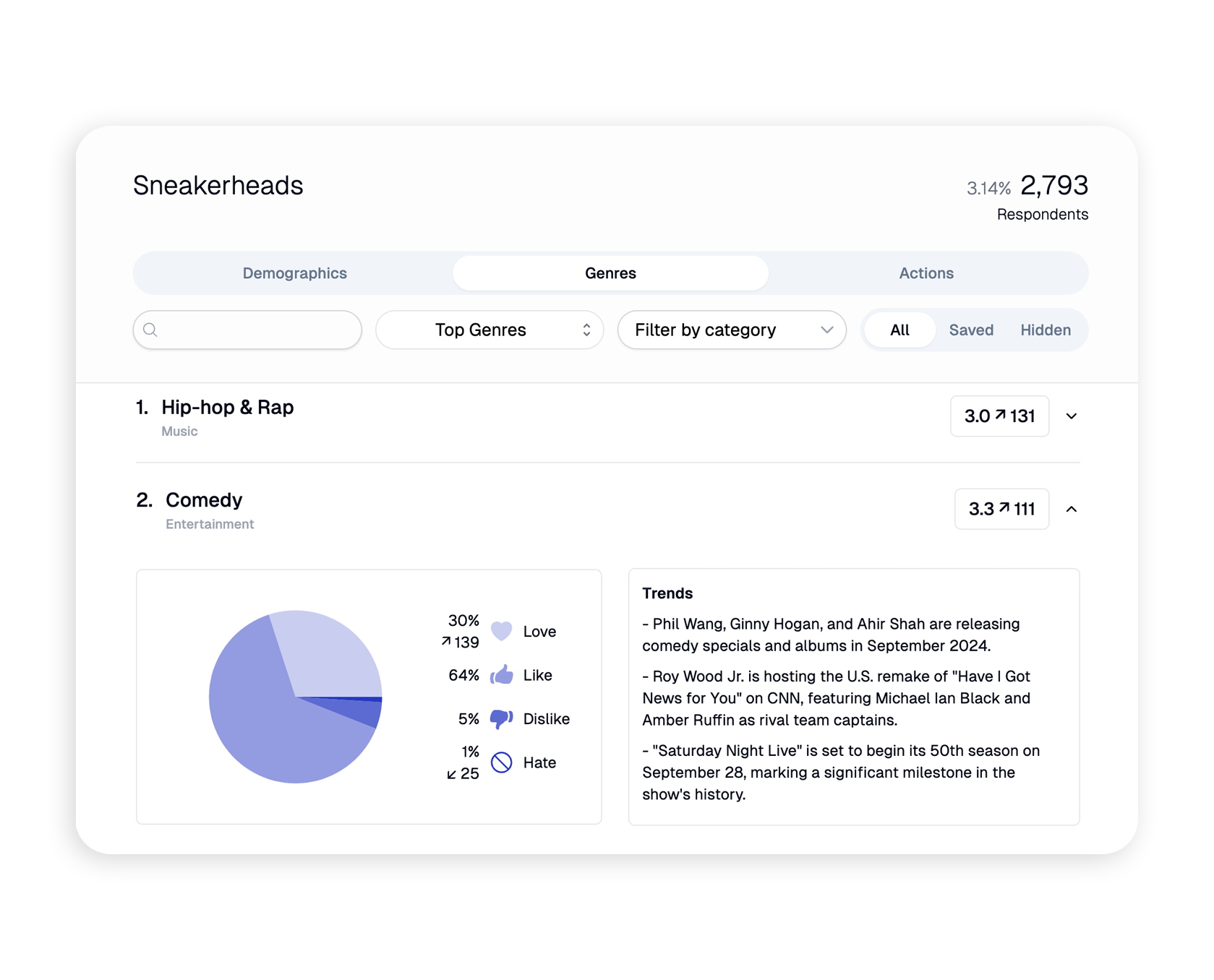Click the Love slice of the pie chart
This screenshot has width=1214, height=980.
pyautogui.click(x=329, y=654)
